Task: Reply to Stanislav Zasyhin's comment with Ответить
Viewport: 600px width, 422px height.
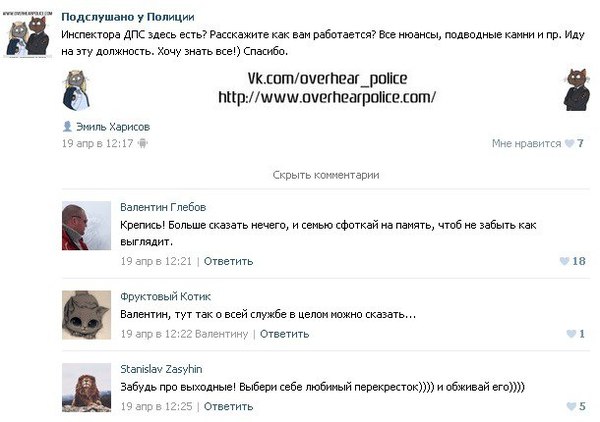Action: click(x=228, y=406)
